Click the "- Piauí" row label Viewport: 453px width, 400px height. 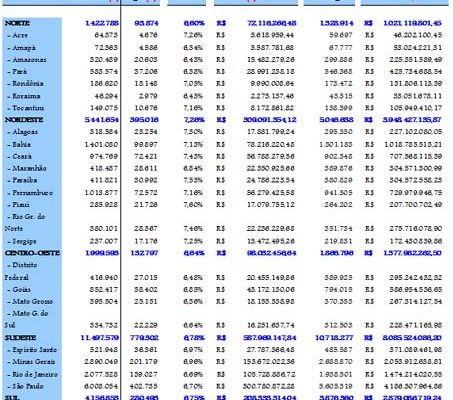point(18,204)
